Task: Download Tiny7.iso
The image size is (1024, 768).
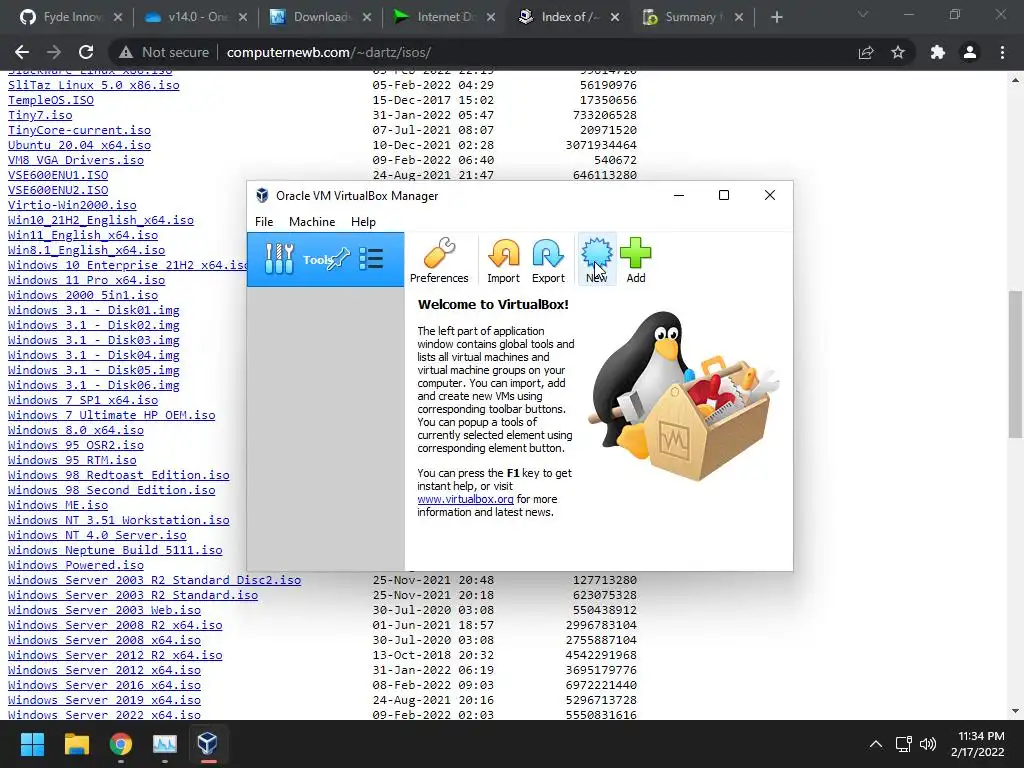Action: pos(40,116)
